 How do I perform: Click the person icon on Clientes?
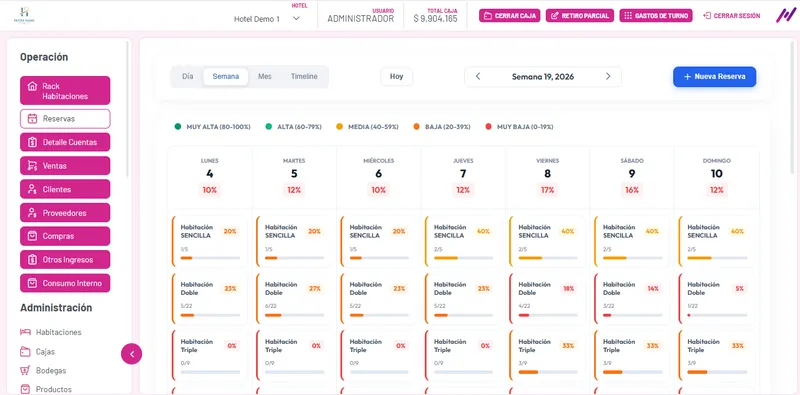click(x=32, y=189)
